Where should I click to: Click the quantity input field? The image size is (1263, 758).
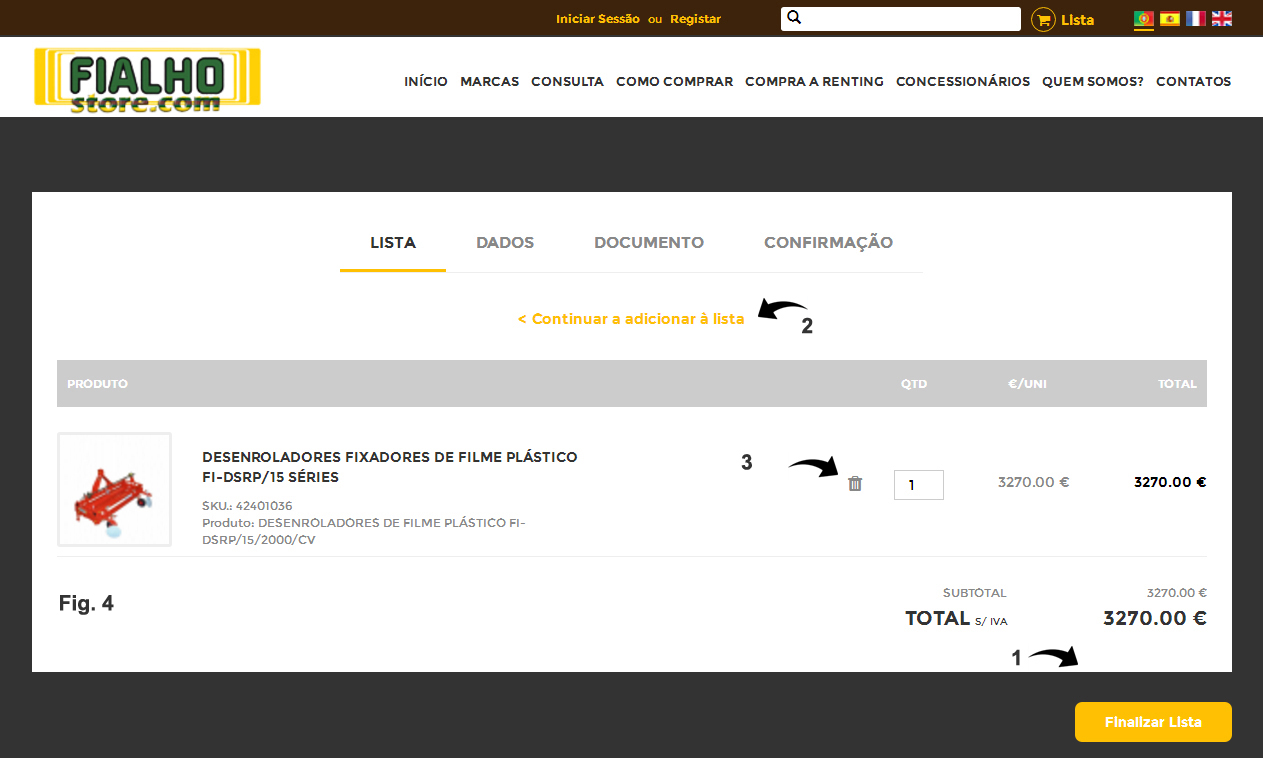[x=918, y=485]
